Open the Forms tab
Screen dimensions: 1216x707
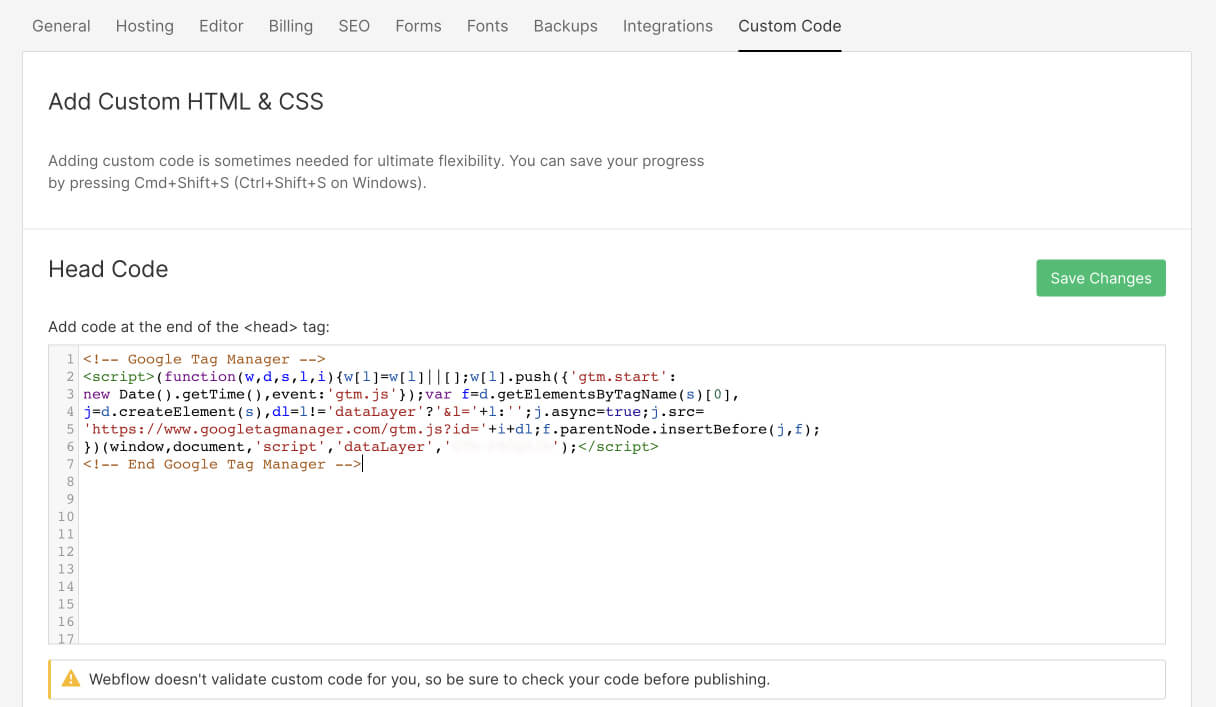[x=418, y=26]
